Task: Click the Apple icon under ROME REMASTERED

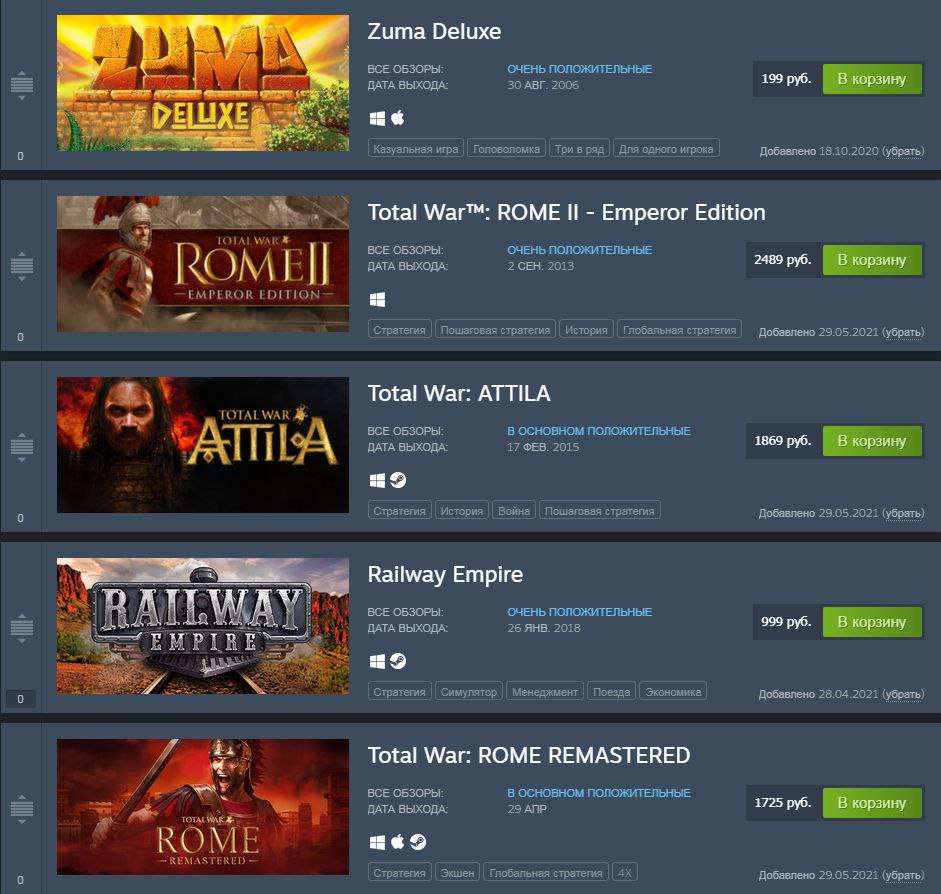Action: tap(397, 842)
